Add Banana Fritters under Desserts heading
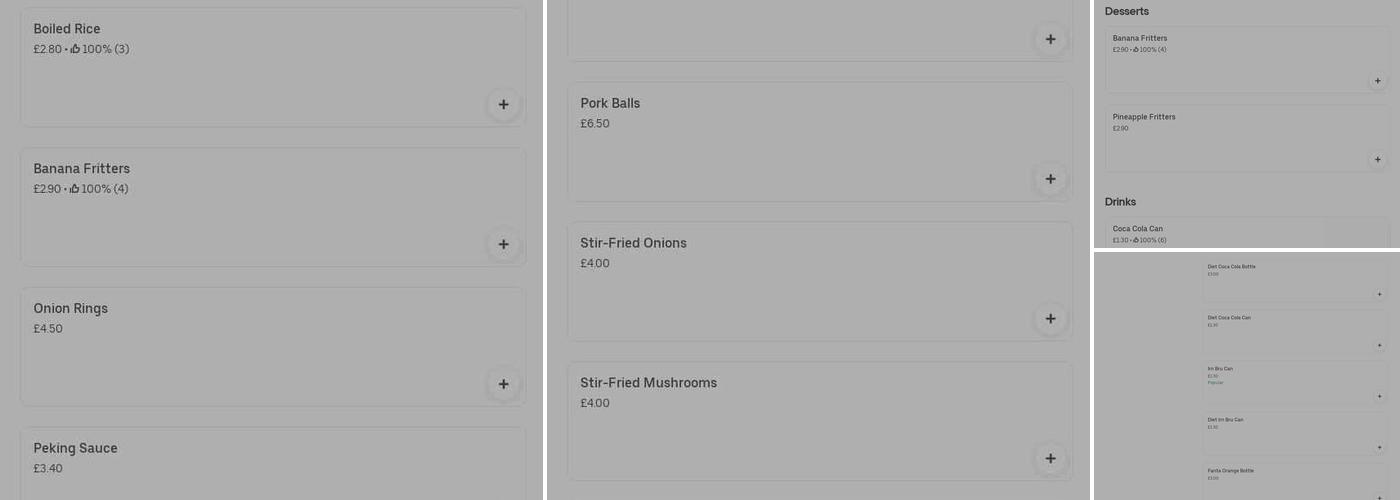The height and width of the screenshot is (500, 1400). click(1377, 81)
